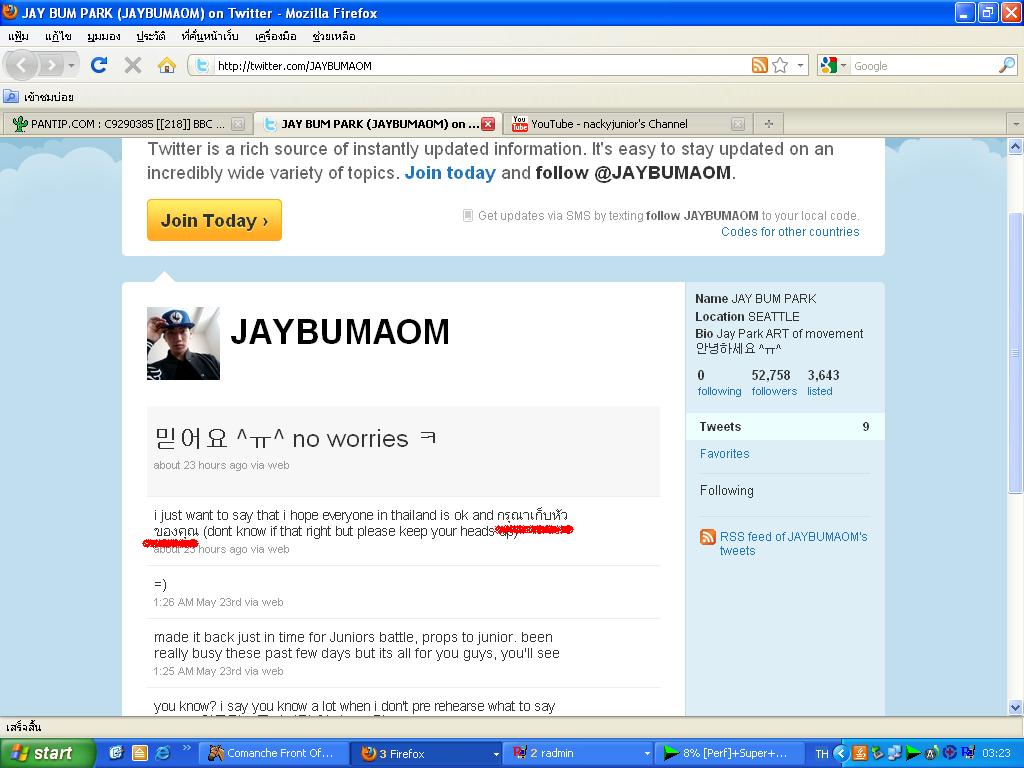Open the เครื่องมือ (Tools) menu
This screenshot has width=1024, height=768.
(276, 36)
